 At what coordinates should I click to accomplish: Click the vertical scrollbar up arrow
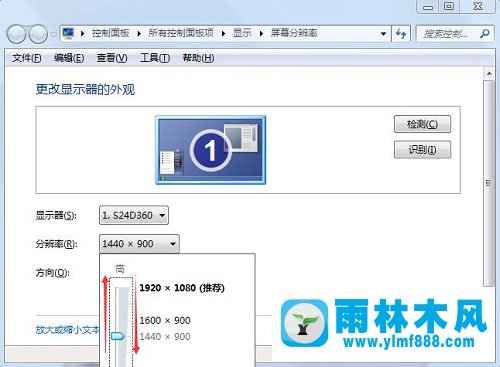tap(489, 73)
